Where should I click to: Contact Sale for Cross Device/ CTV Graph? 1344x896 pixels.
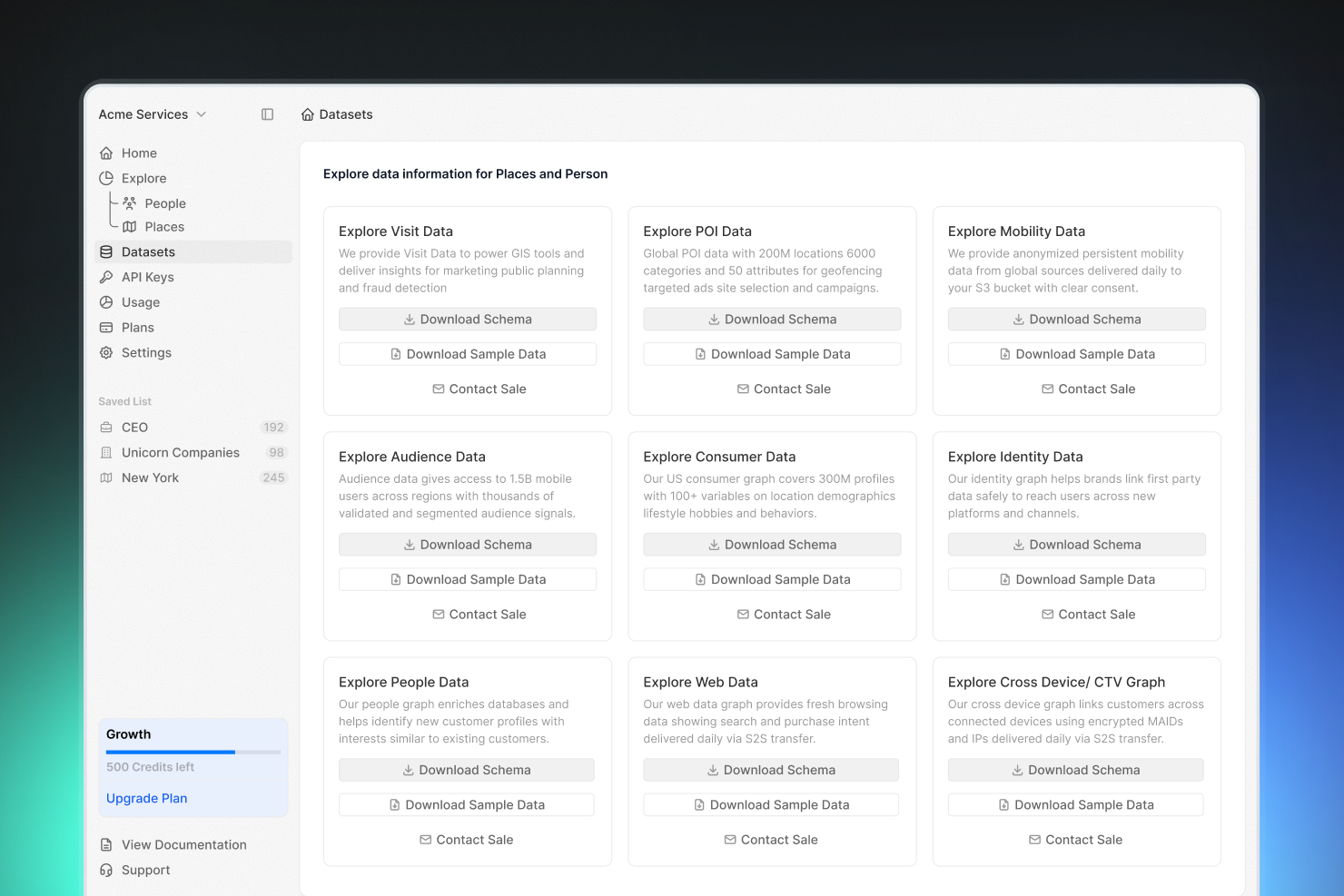click(1076, 840)
